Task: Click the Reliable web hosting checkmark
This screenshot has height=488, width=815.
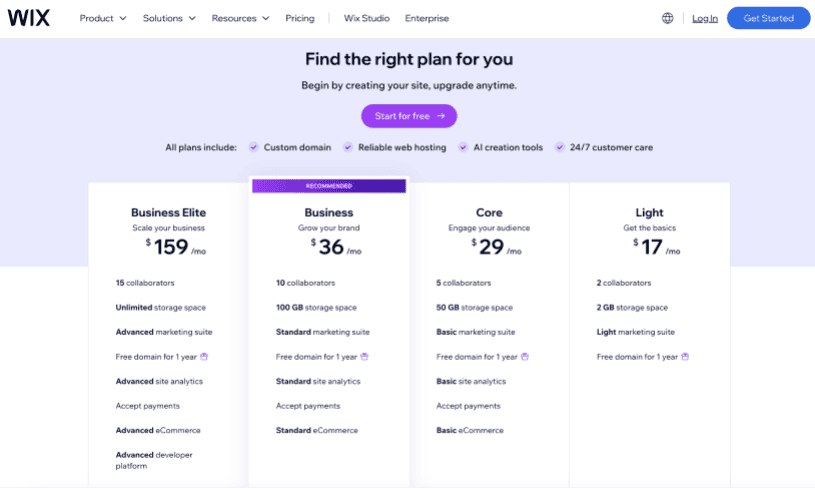Action: pyautogui.click(x=348, y=147)
